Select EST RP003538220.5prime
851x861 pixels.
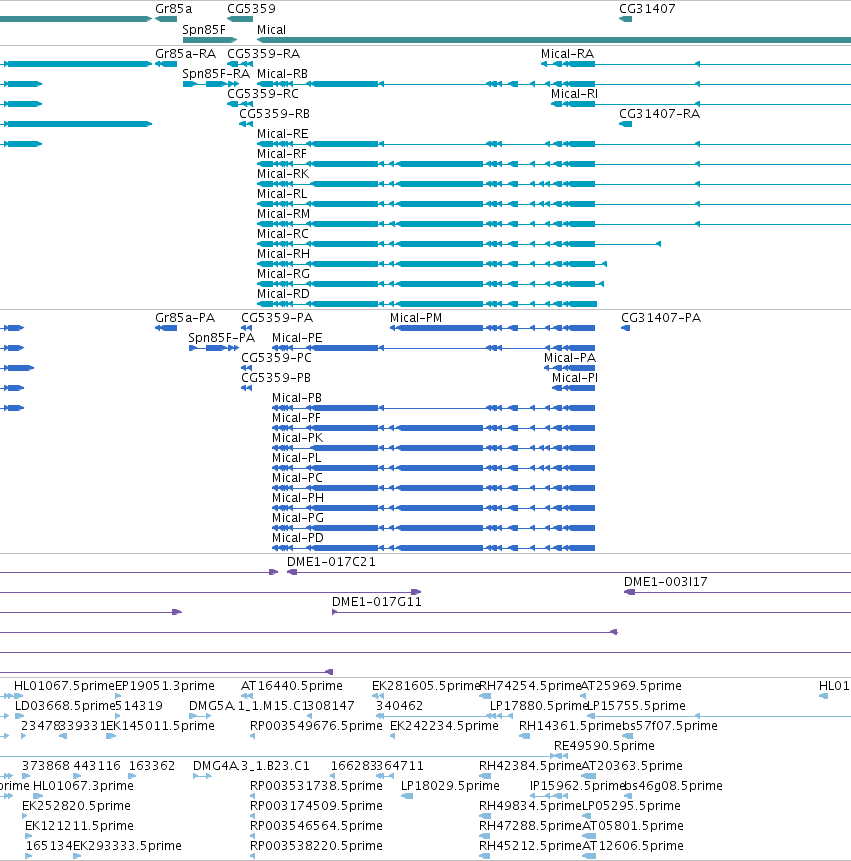252,856
